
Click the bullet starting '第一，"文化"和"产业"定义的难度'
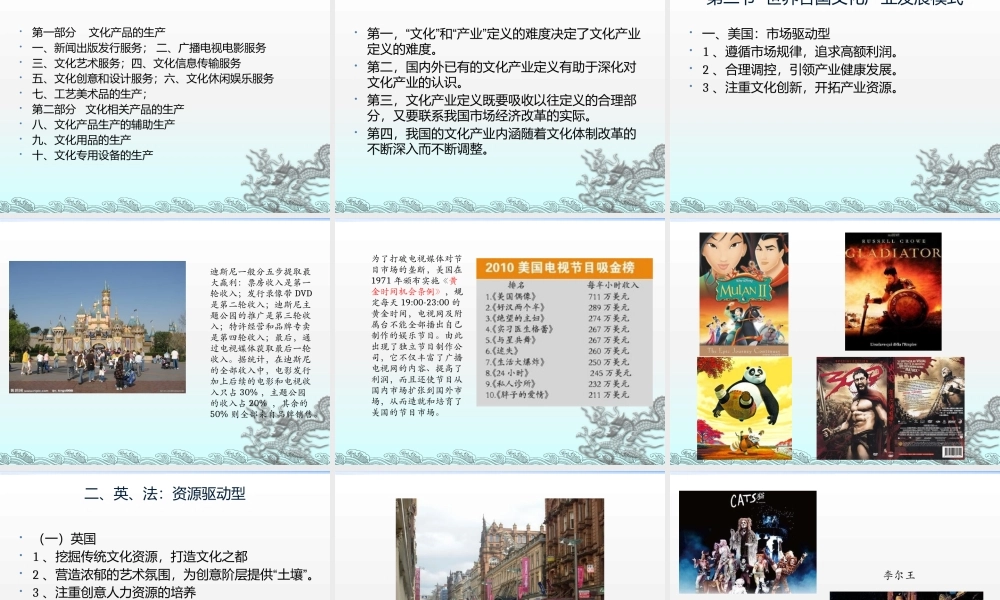tap(503, 41)
